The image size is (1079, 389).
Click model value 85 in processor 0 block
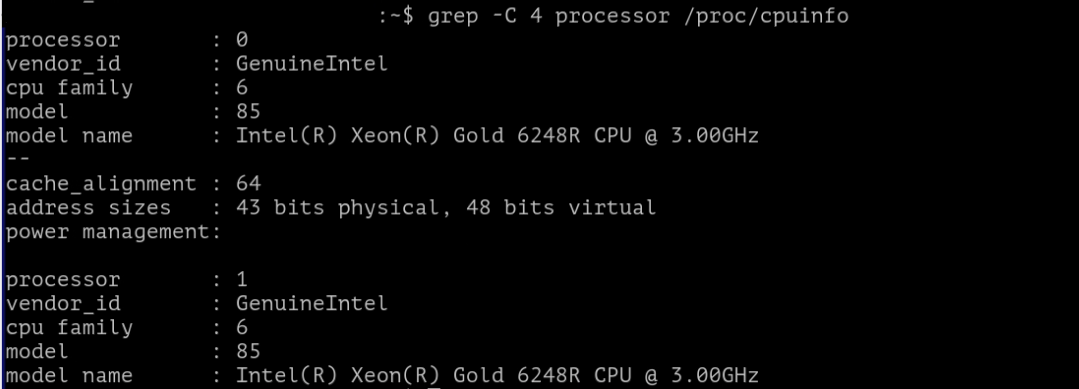tap(248, 112)
